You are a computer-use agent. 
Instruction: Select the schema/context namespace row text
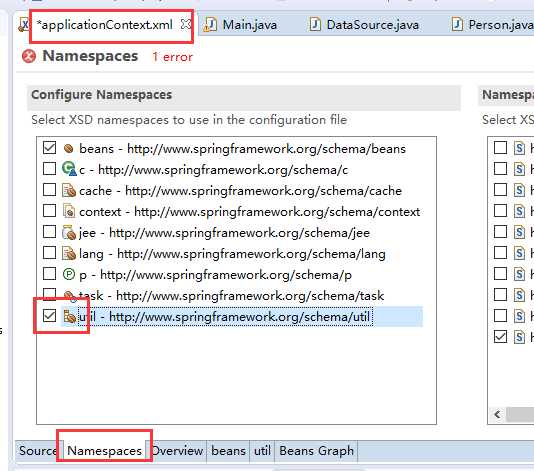coord(249,212)
